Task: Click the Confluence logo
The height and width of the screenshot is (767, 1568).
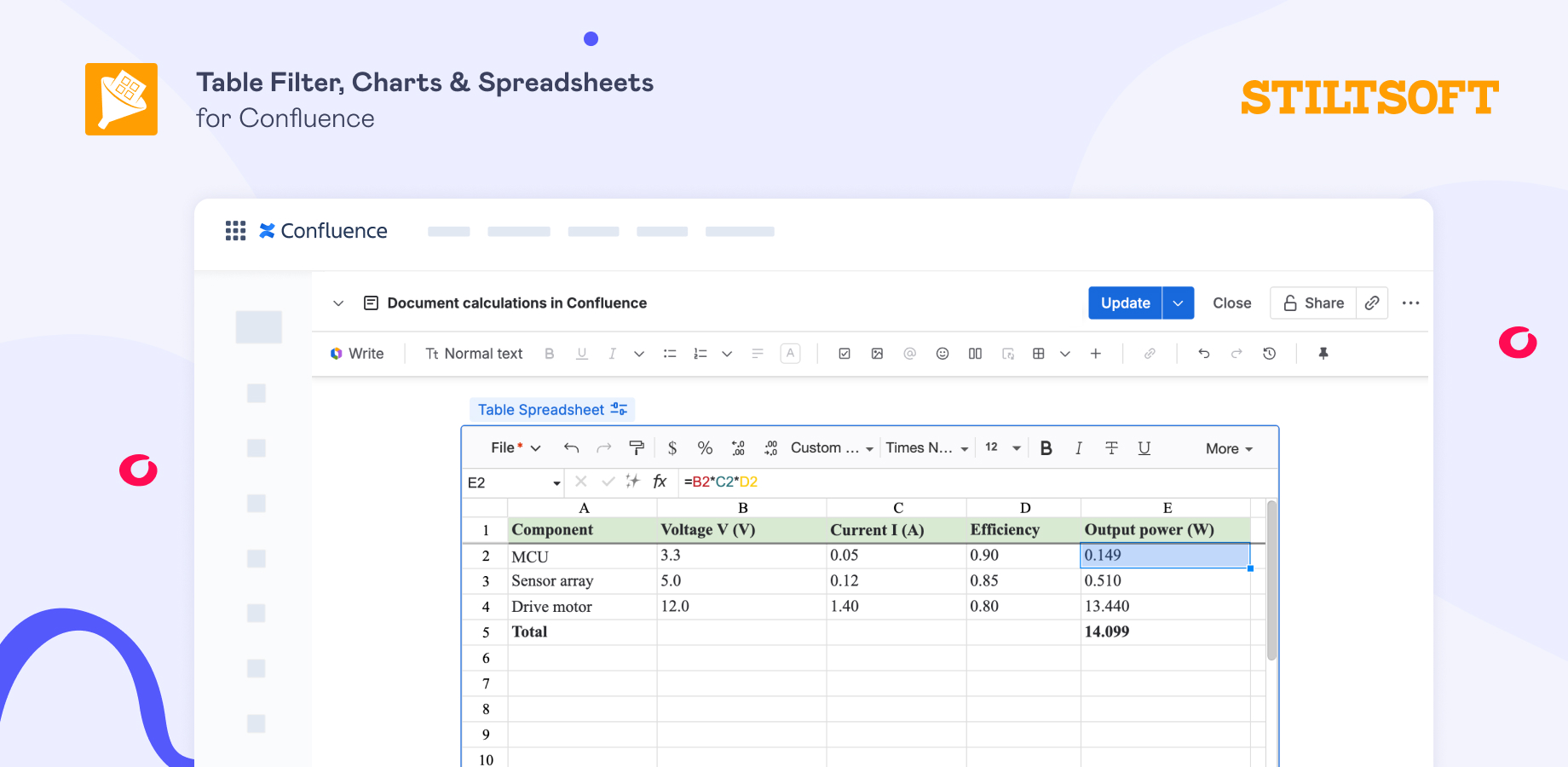Action: (323, 231)
